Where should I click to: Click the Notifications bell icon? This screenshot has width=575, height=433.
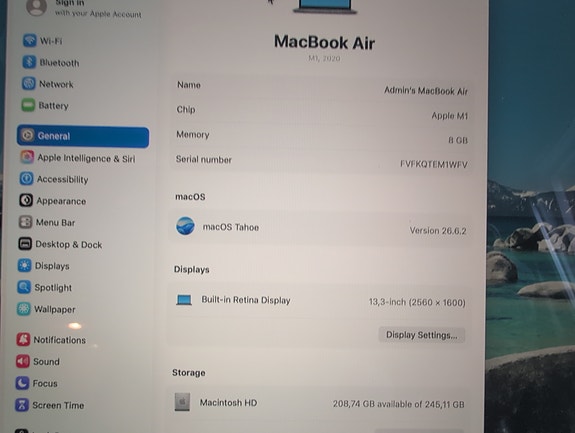pos(23,340)
